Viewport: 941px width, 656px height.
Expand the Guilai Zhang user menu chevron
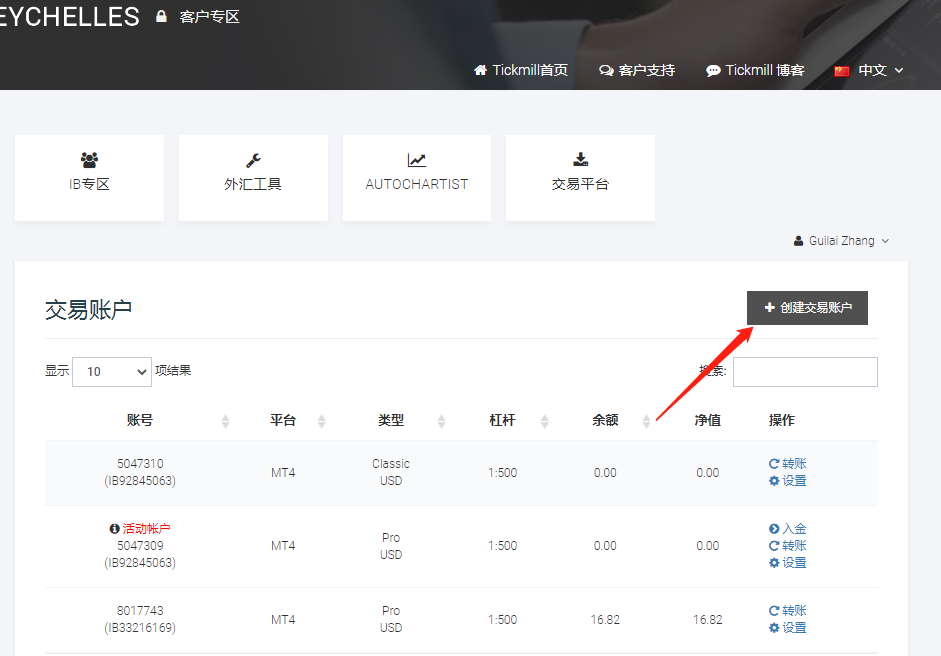885,241
